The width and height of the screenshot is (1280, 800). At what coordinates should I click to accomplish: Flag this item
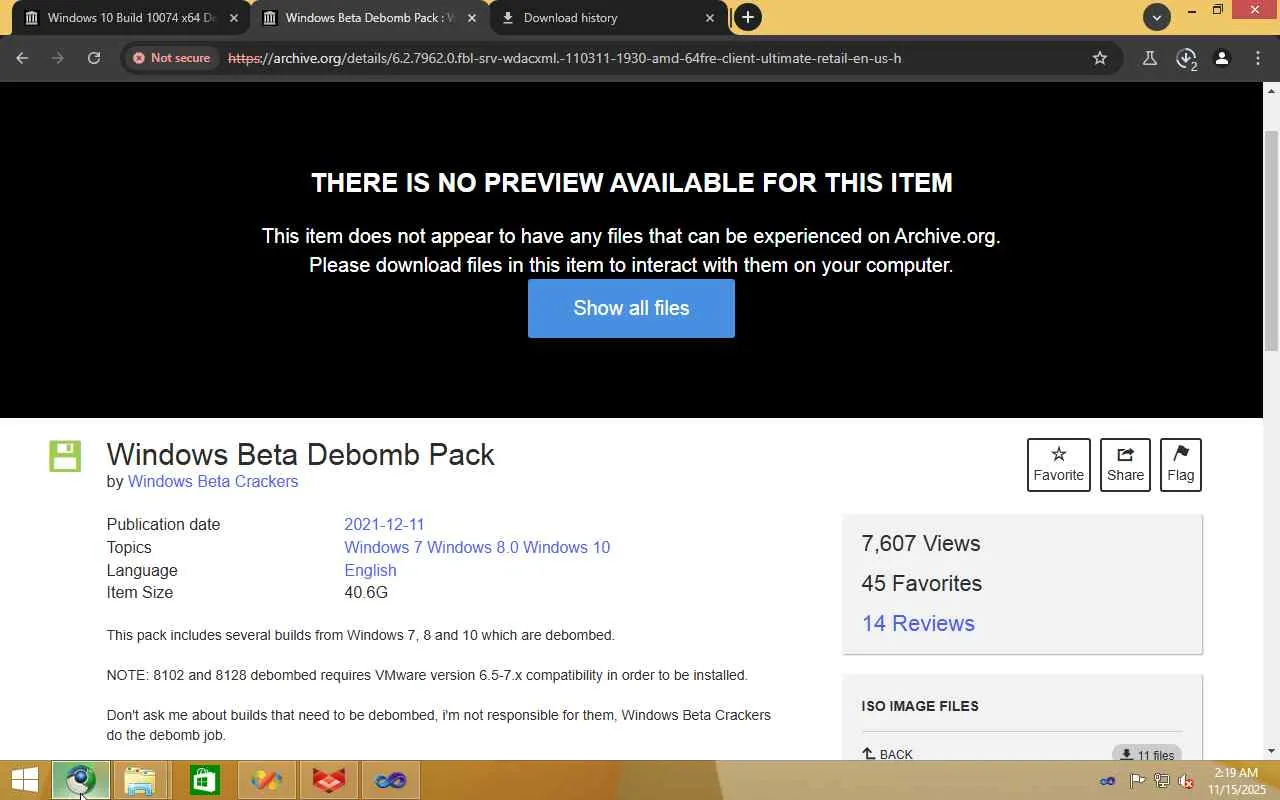1180,465
